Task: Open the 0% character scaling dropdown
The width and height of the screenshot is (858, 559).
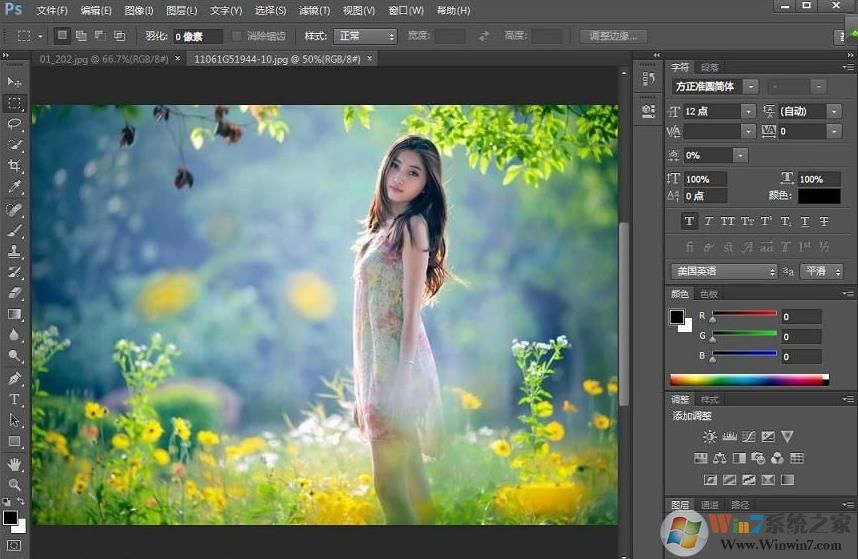Action: click(x=740, y=155)
